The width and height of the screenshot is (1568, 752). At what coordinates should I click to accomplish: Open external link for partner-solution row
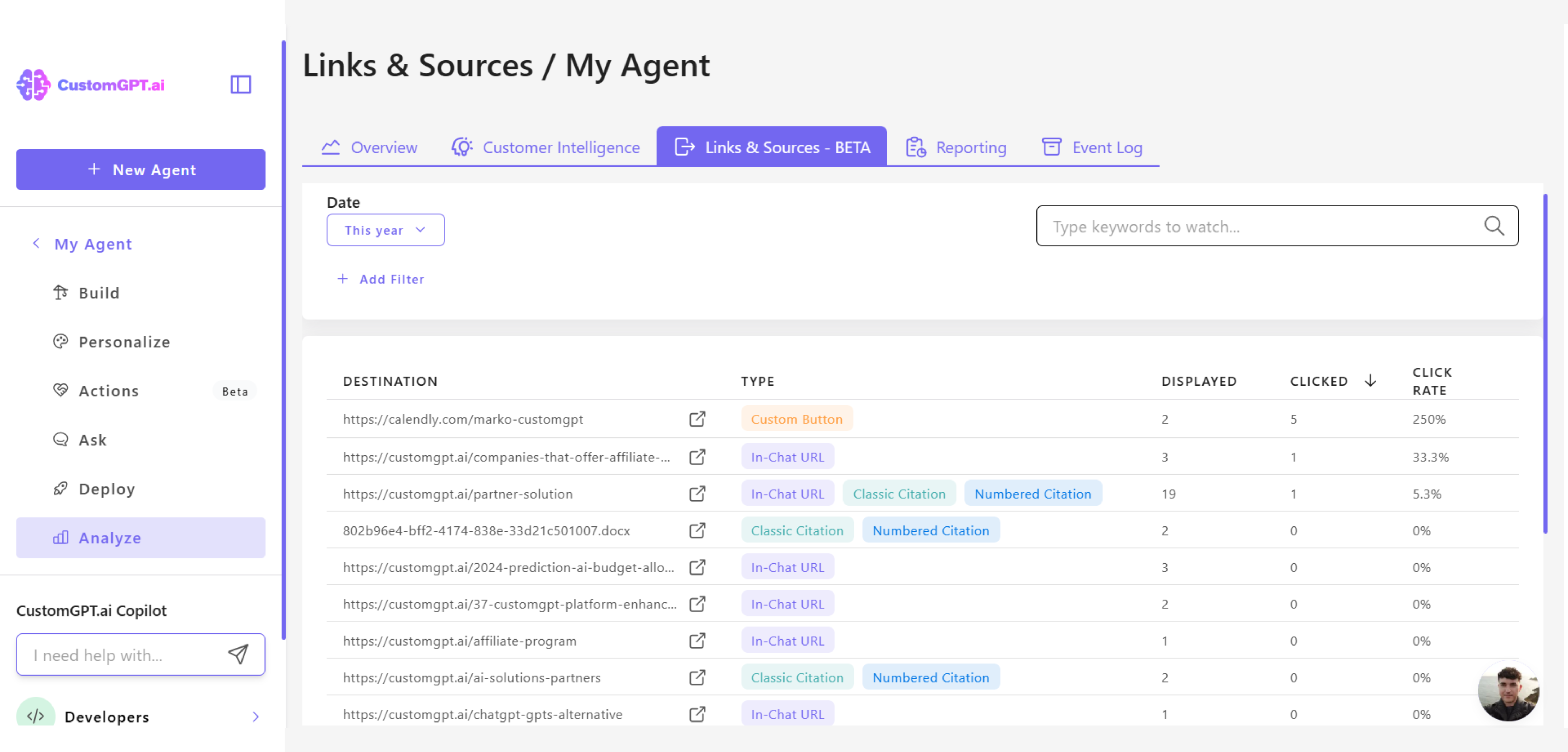point(697,493)
